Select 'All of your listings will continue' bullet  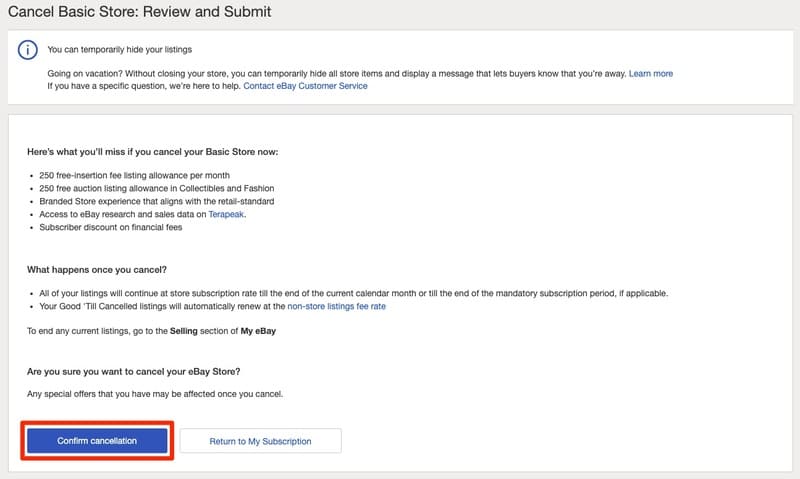click(354, 293)
